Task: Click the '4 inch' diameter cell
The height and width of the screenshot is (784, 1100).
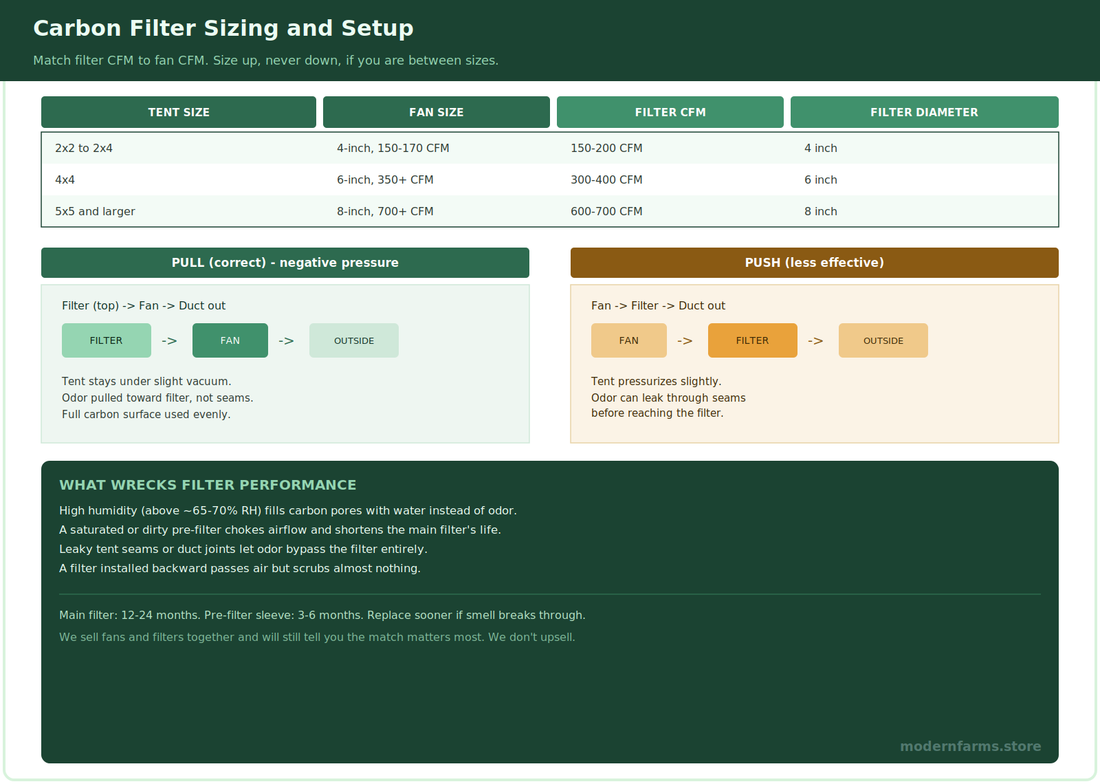Action: point(820,148)
